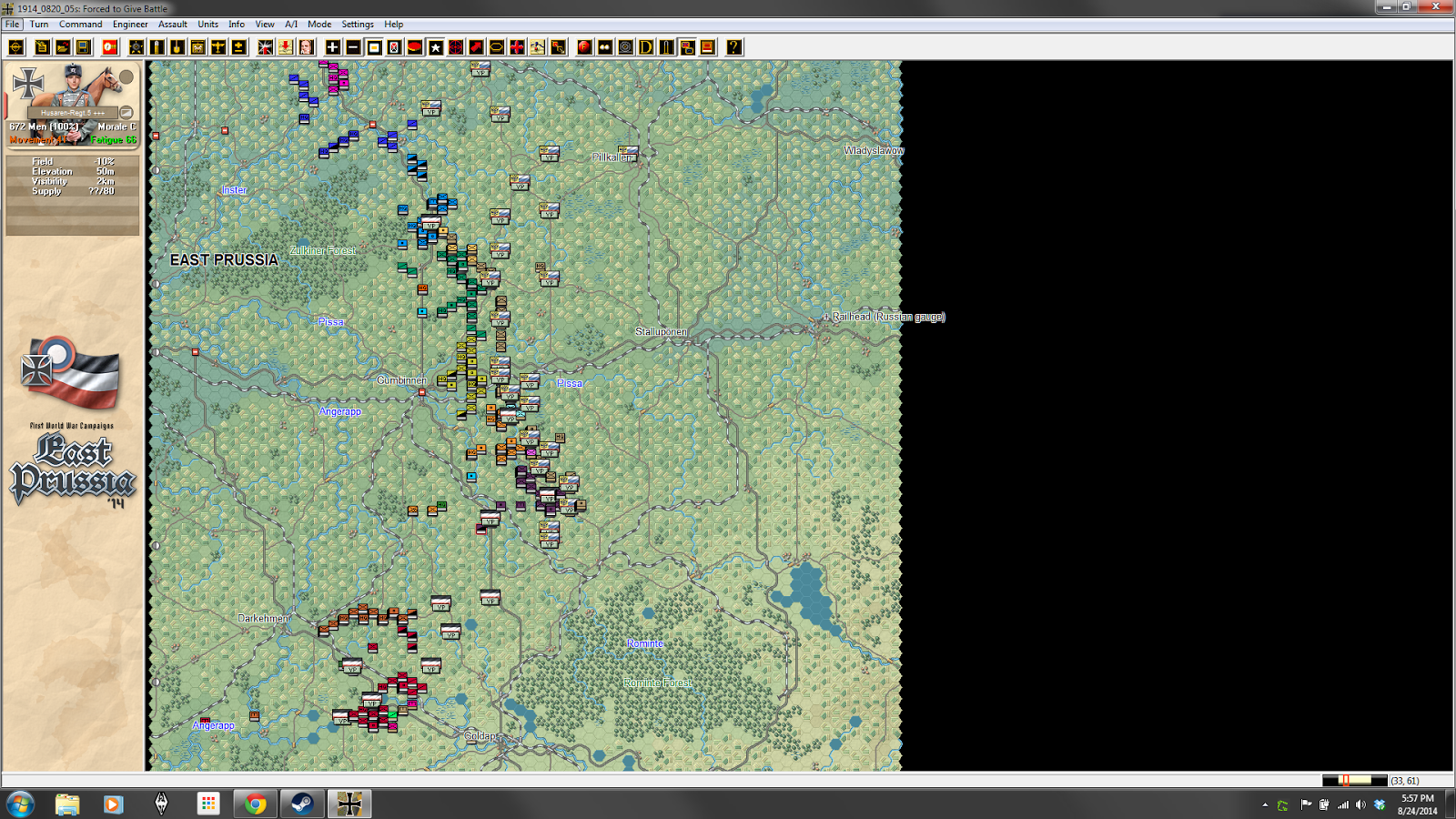Open the View menu
1456x819 pixels.
265,25
